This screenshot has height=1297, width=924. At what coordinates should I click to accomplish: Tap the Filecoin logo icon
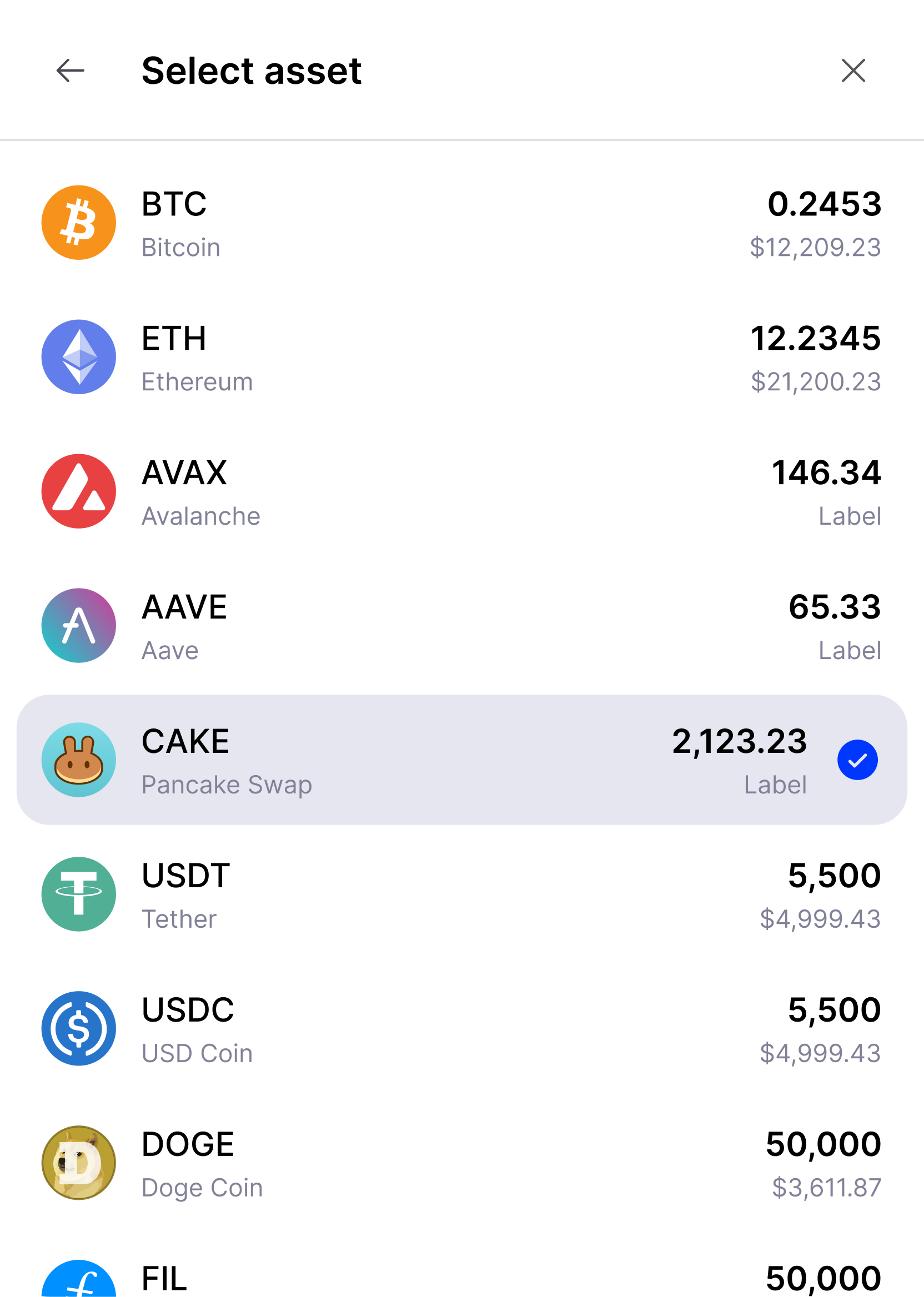78,1278
